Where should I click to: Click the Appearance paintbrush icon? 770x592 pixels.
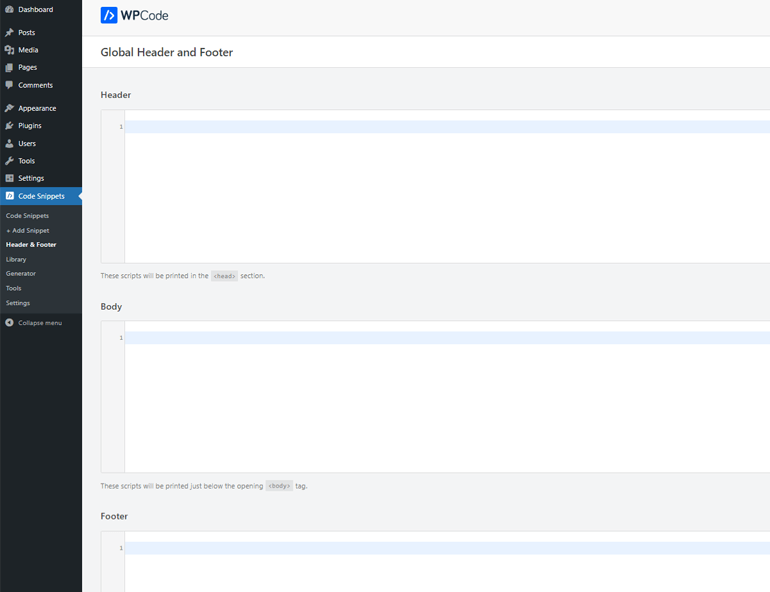click(10, 108)
